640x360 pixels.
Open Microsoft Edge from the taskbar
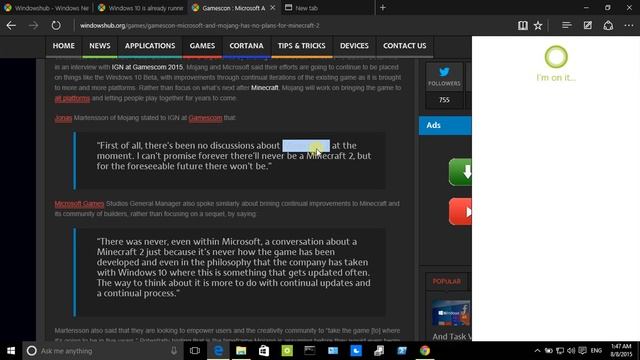[x=218, y=351]
